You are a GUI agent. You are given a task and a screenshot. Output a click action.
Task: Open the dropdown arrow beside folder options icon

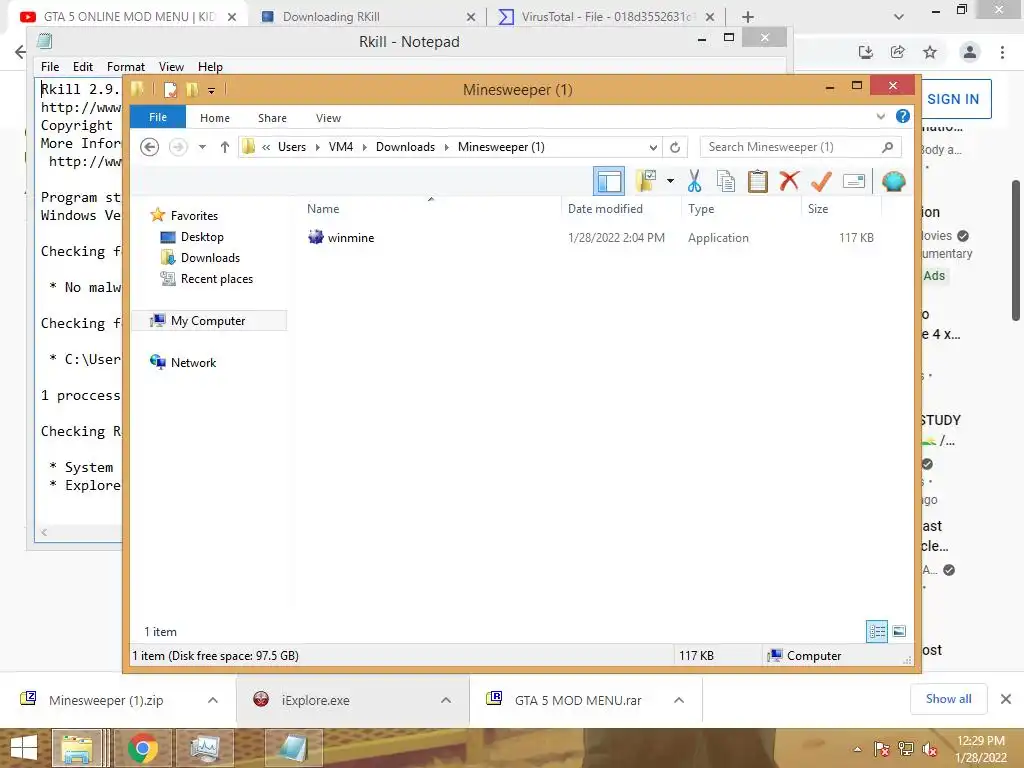(x=670, y=181)
